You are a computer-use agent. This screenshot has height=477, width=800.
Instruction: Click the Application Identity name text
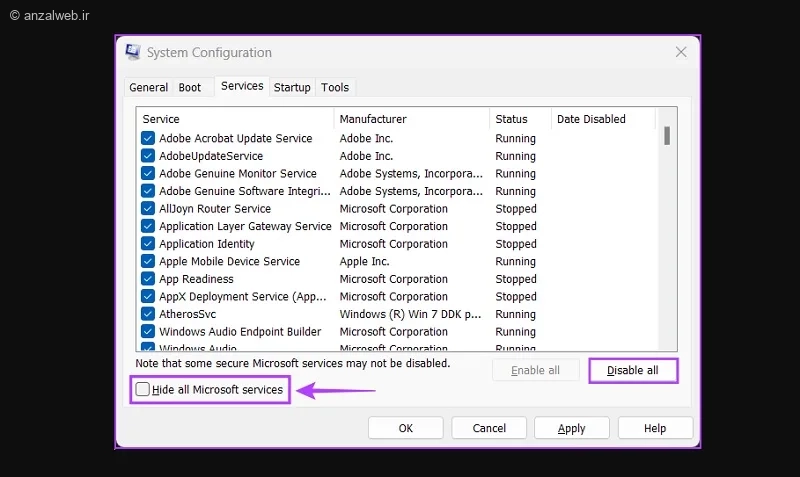pyautogui.click(x=207, y=244)
